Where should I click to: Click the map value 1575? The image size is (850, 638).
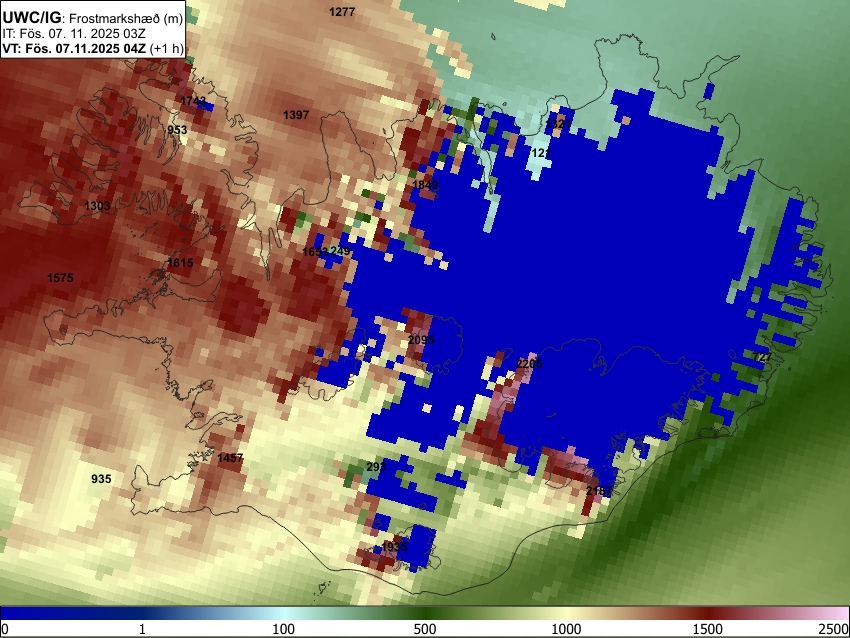[60, 278]
